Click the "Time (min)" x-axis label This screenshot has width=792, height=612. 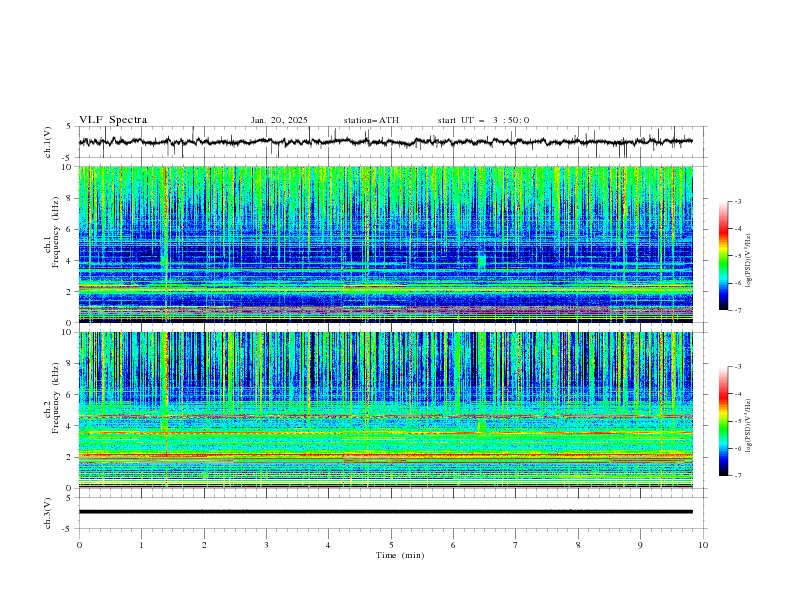click(x=400, y=555)
